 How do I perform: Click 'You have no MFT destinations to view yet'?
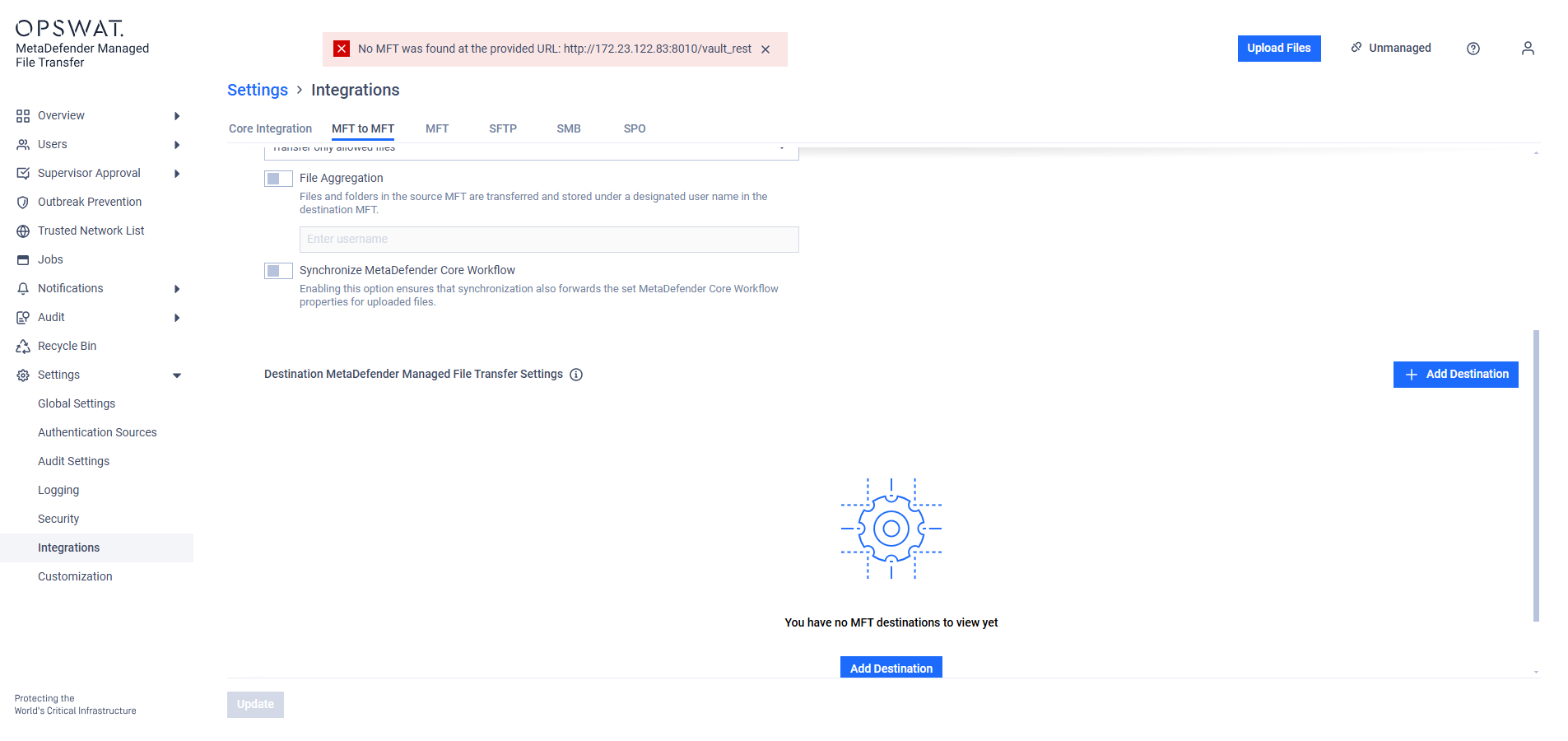point(891,622)
